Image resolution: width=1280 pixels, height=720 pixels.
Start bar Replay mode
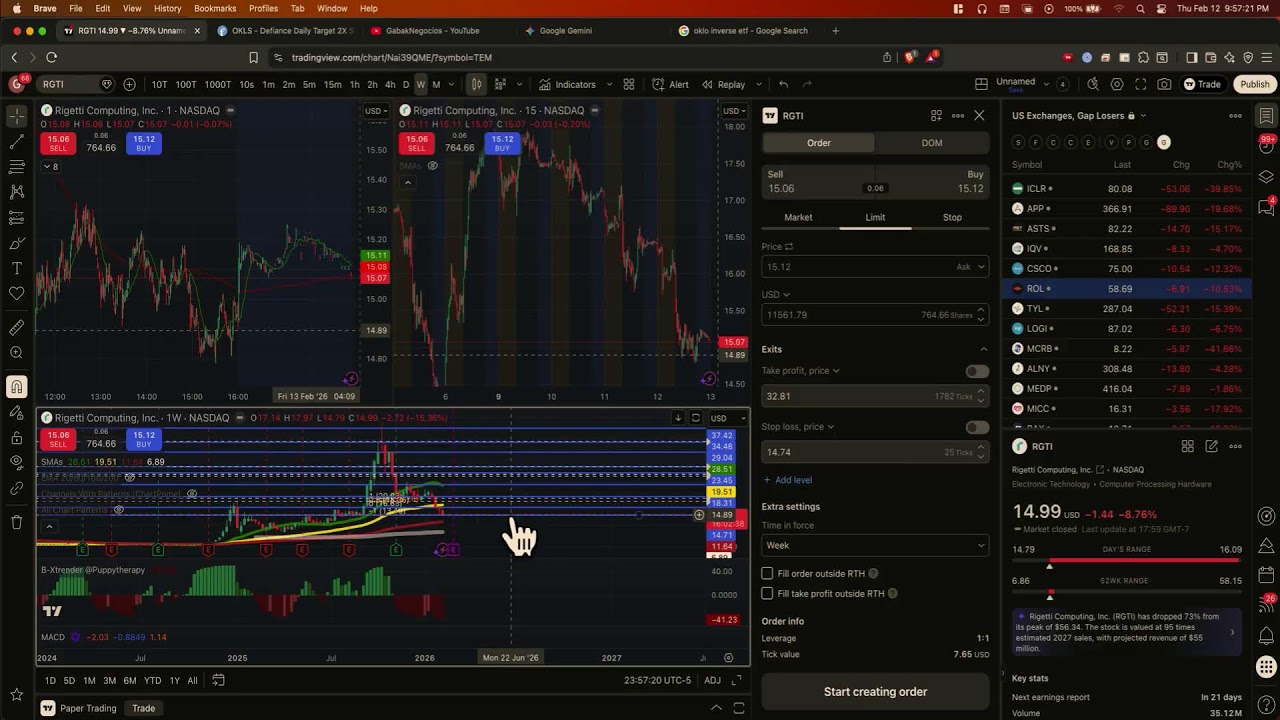[x=724, y=84]
